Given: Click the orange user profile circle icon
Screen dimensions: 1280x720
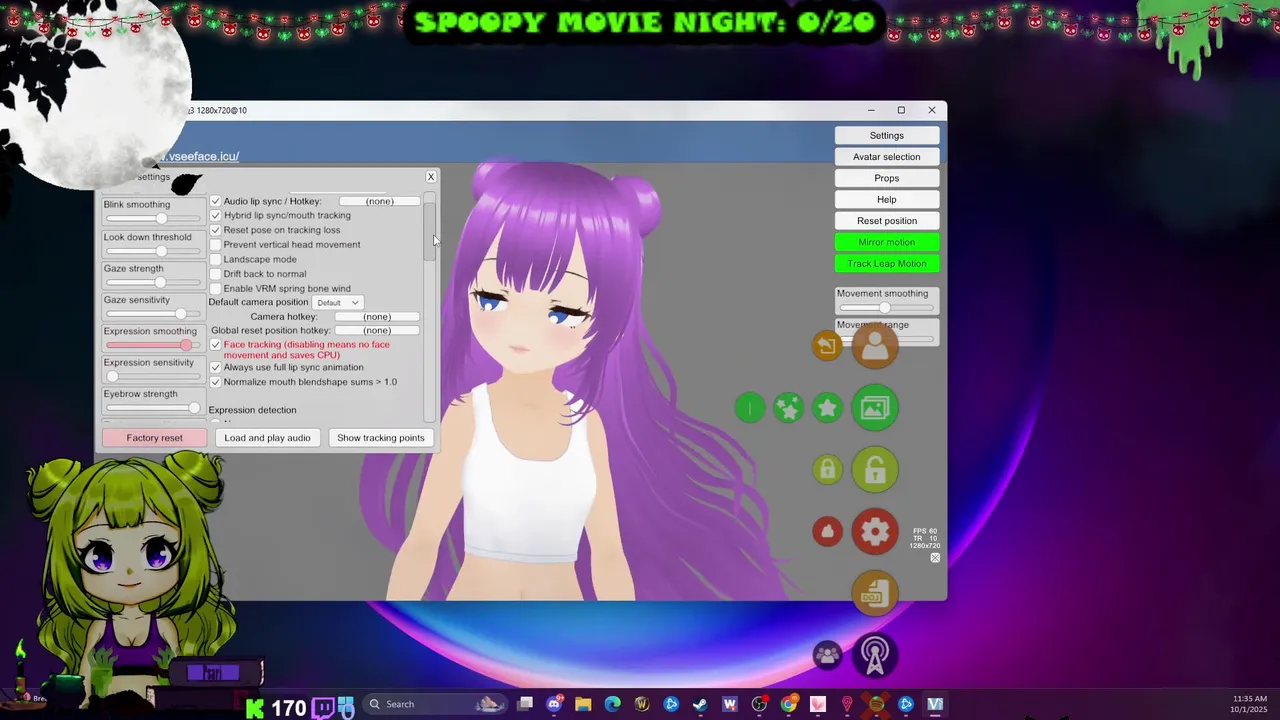Looking at the screenshot, I should tap(875, 346).
